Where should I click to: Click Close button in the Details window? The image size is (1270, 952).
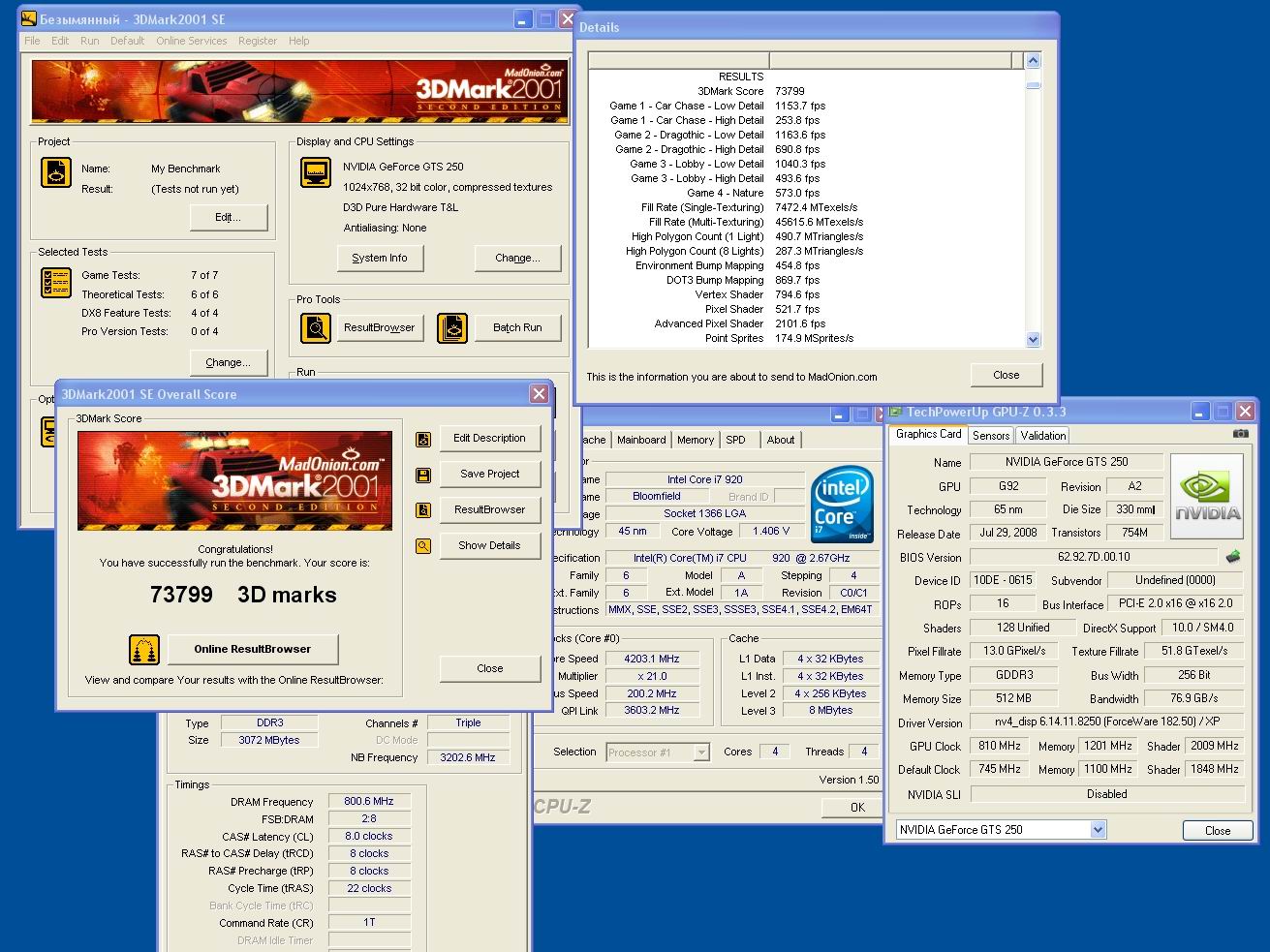(1006, 375)
